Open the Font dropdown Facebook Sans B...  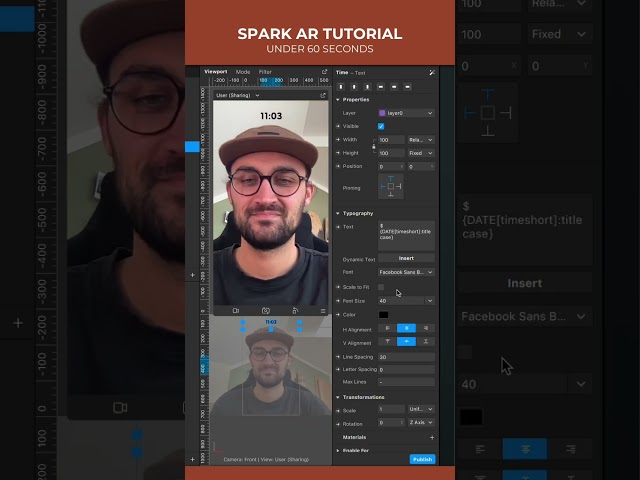pos(406,272)
